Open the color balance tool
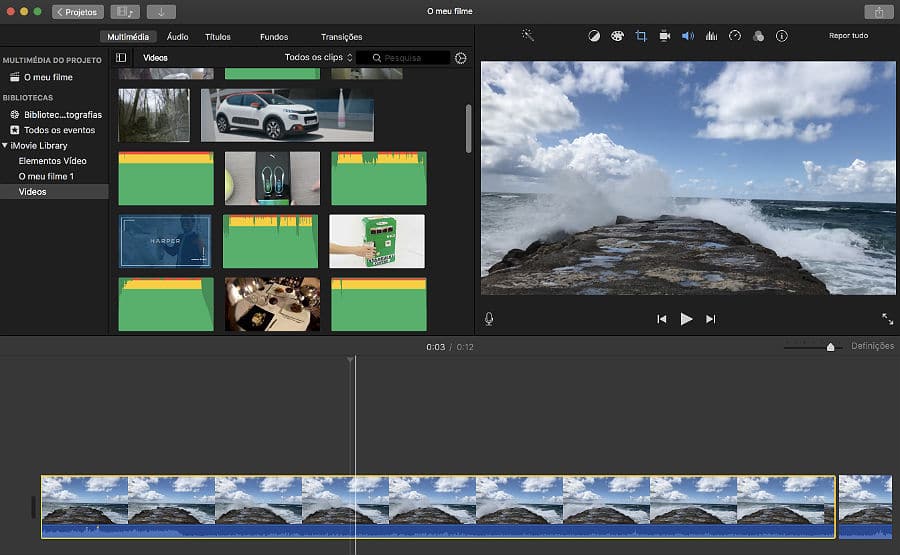 point(594,36)
